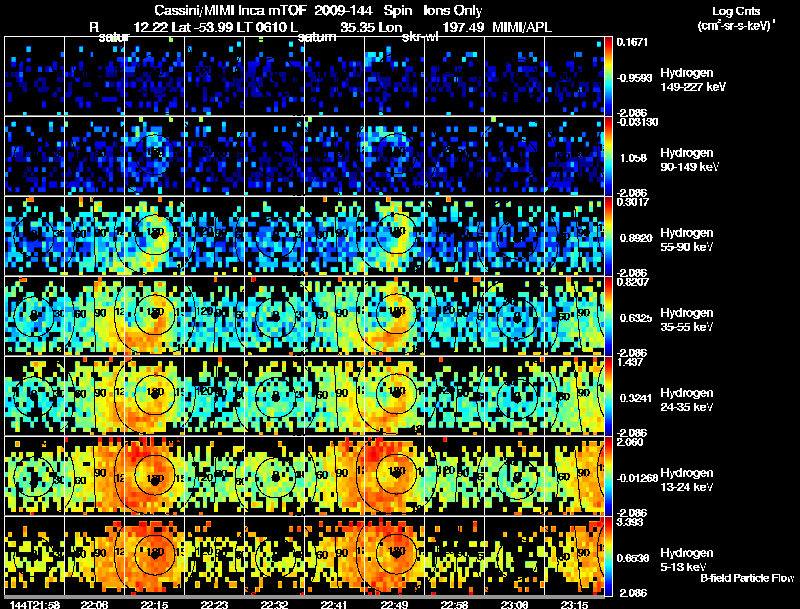
Task: Click the 'skr-wl' label above the panels
Action: point(420,37)
